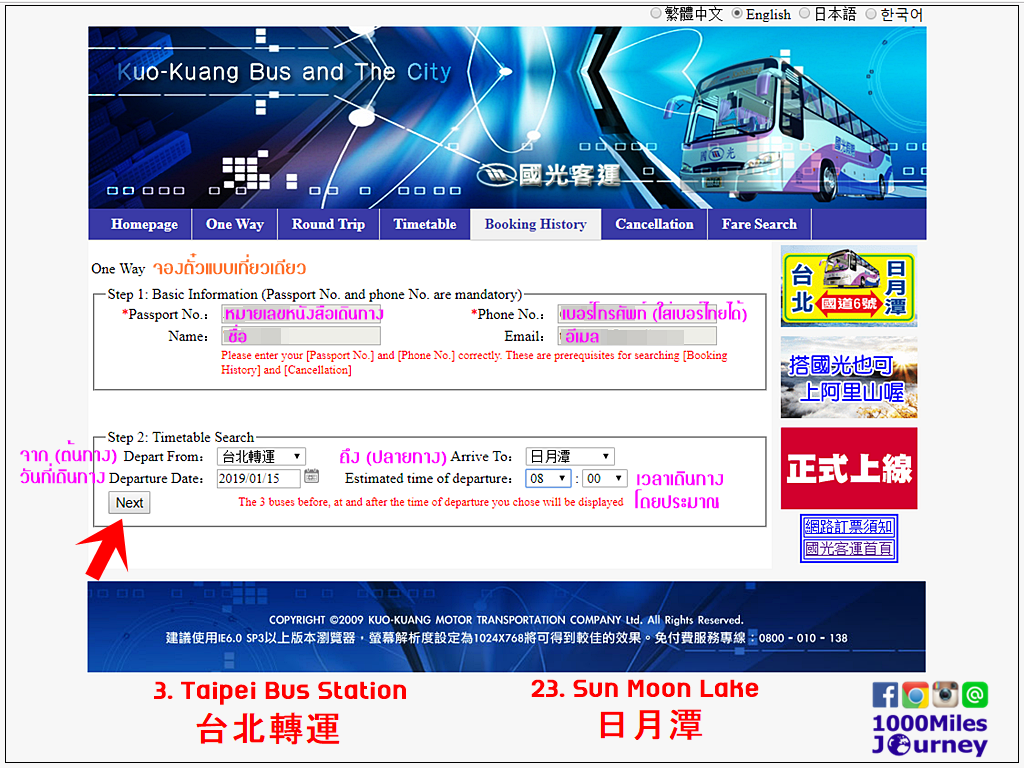This screenshot has height=768, width=1024.
Task: Focus the Name input field
Action: click(301, 336)
